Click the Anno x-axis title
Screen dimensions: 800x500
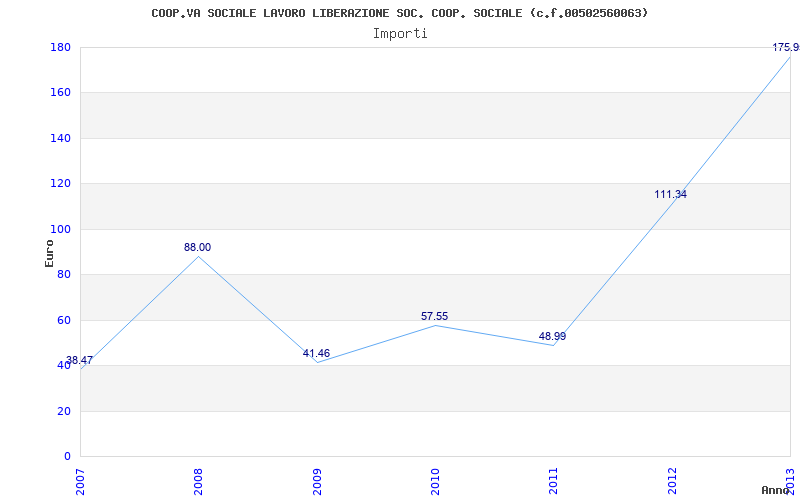click(x=776, y=490)
